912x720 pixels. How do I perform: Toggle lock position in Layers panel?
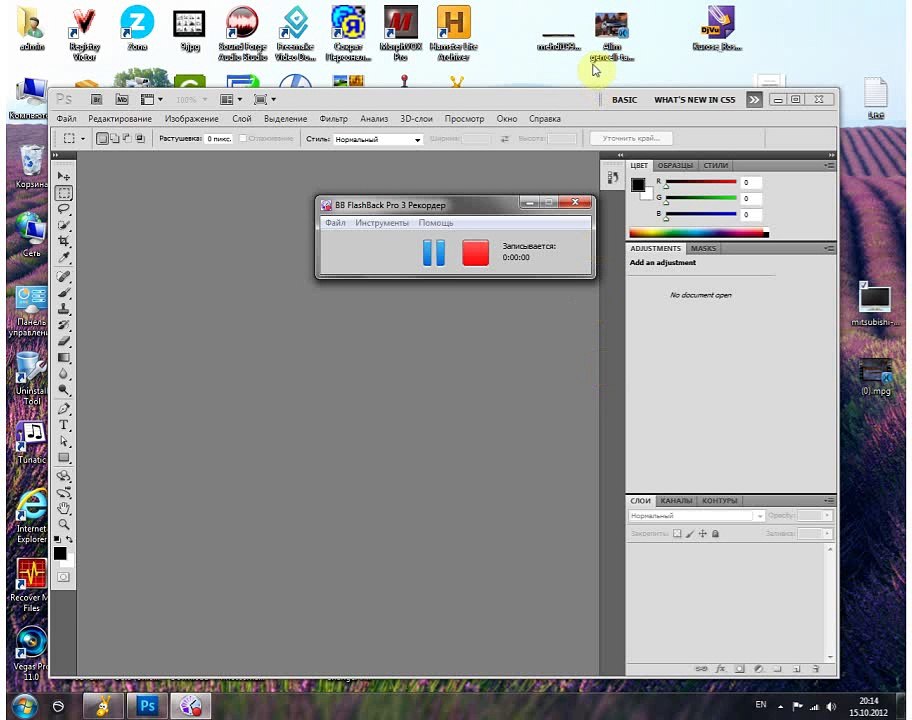coord(703,533)
